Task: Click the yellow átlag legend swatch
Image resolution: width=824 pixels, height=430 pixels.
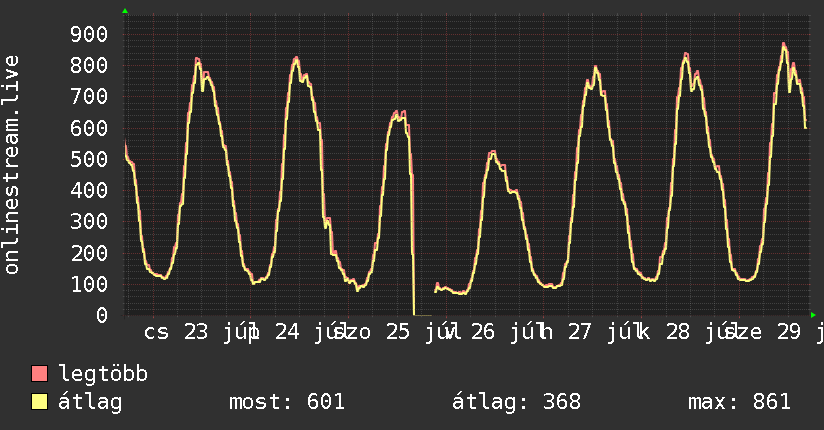Action: pyautogui.click(x=39, y=402)
